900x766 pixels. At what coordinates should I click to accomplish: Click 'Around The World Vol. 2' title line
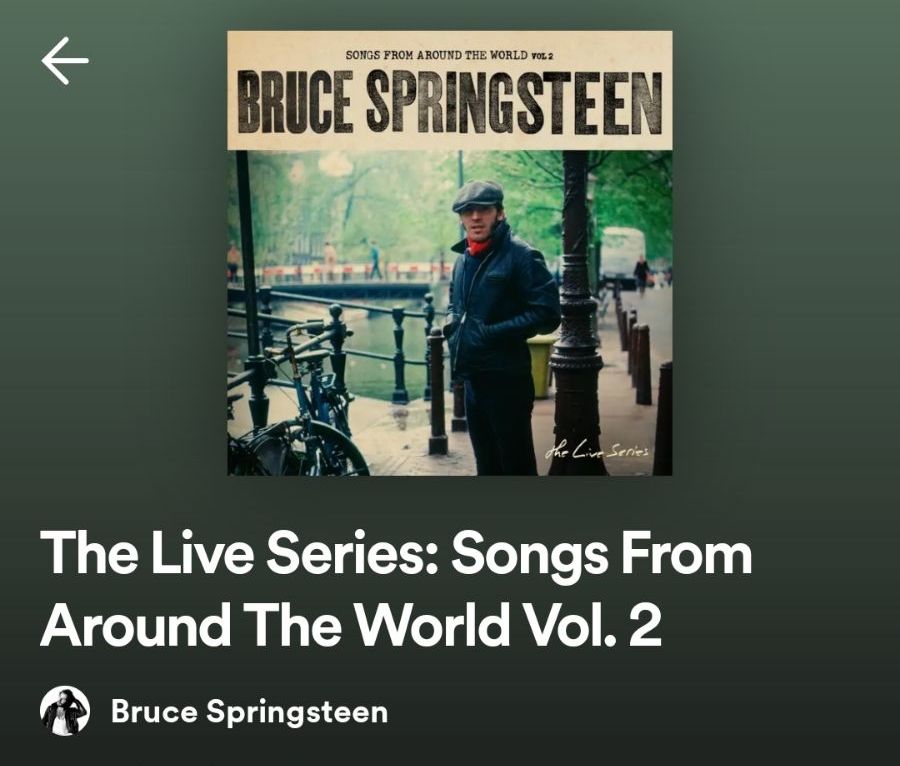[351, 624]
